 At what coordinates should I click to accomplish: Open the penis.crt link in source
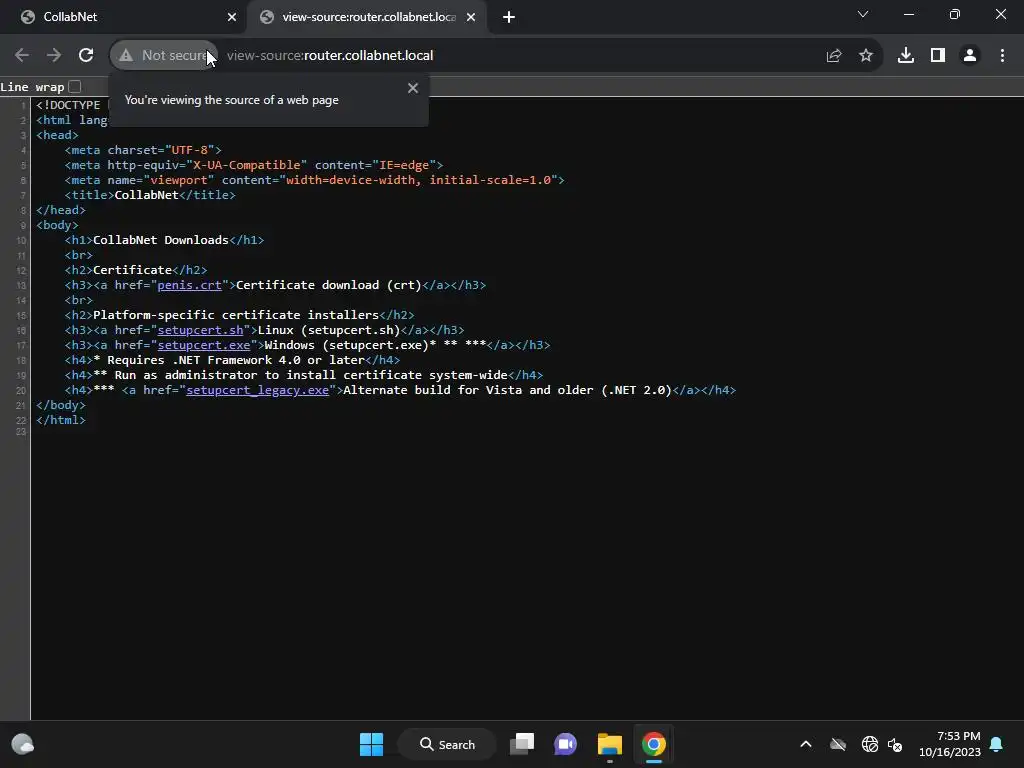(x=189, y=285)
